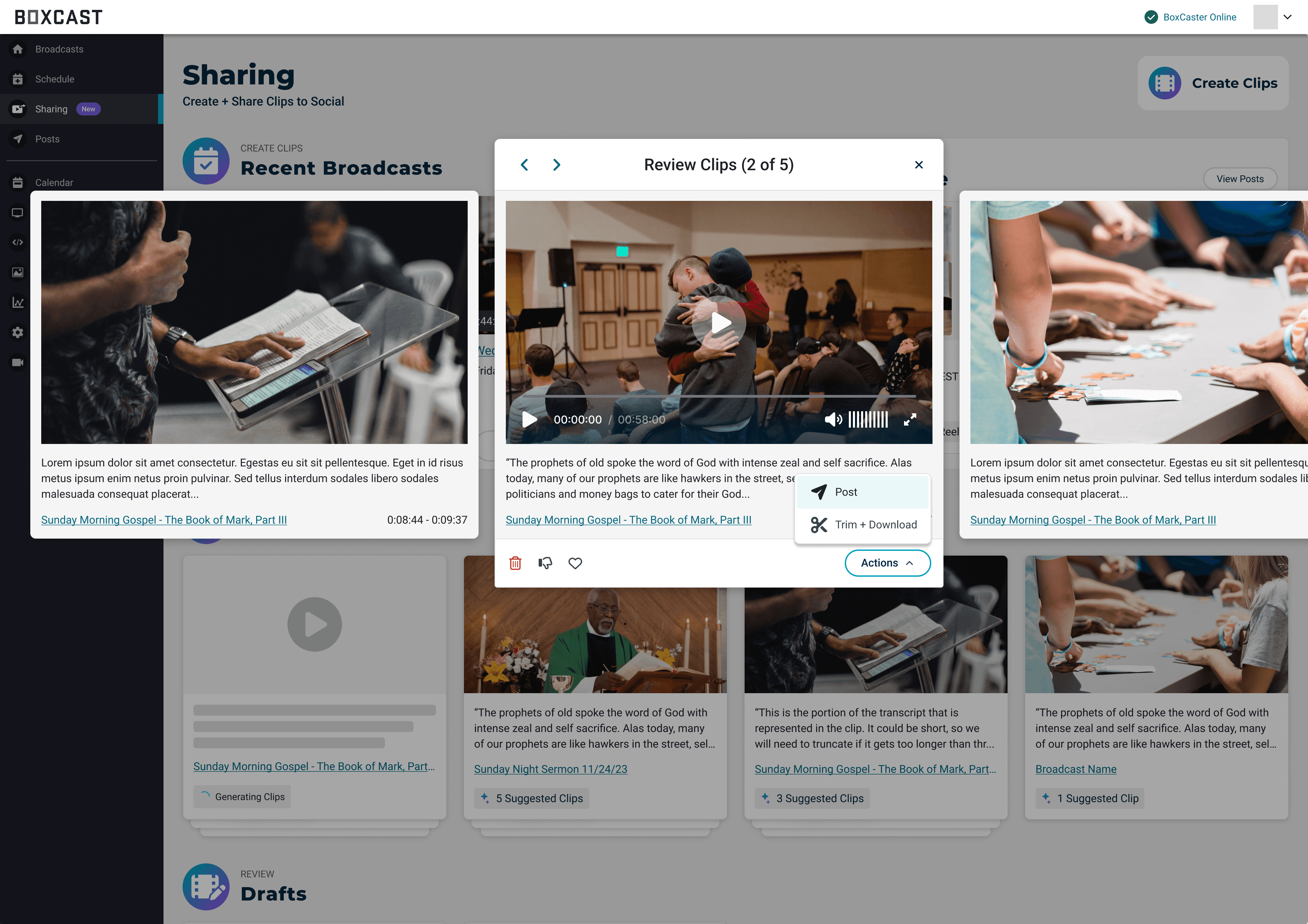The image size is (1308, 924).
Task: Open settings gear in sidebar
Action: [x=18, y=333]
